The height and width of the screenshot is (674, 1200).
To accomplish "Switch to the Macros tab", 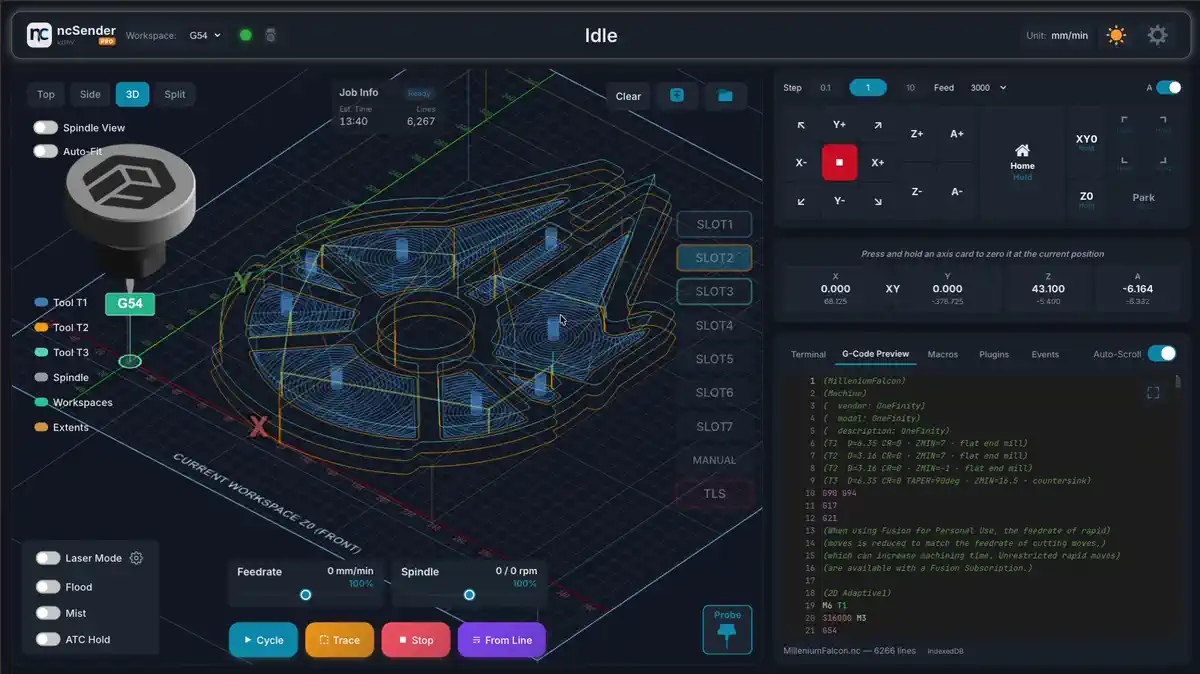I will tap(942, 354).
